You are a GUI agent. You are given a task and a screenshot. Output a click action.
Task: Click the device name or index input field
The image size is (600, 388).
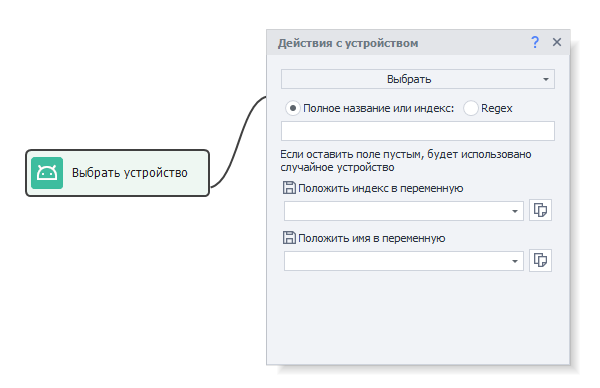(x=417, y=131)
